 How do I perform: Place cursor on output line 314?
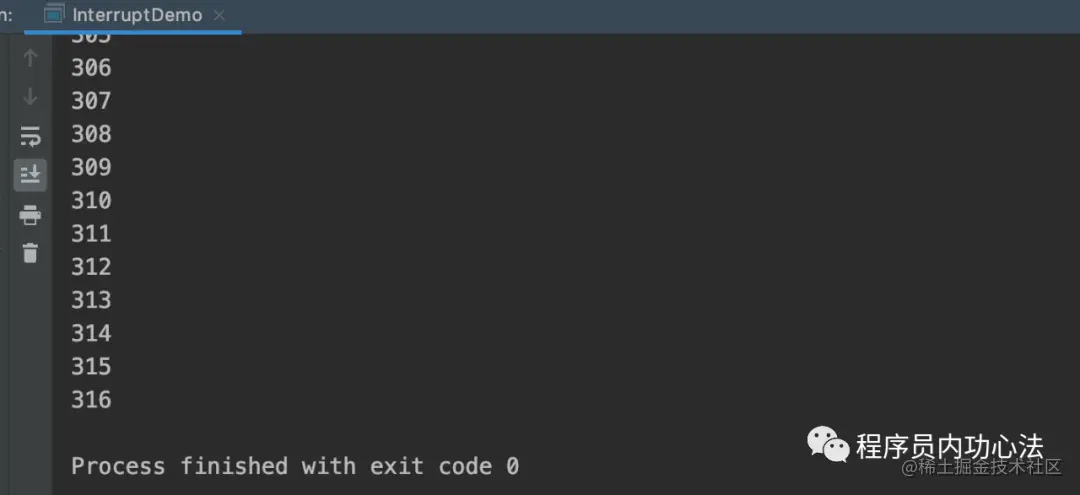pyautogui.click(x=91, y=333)
